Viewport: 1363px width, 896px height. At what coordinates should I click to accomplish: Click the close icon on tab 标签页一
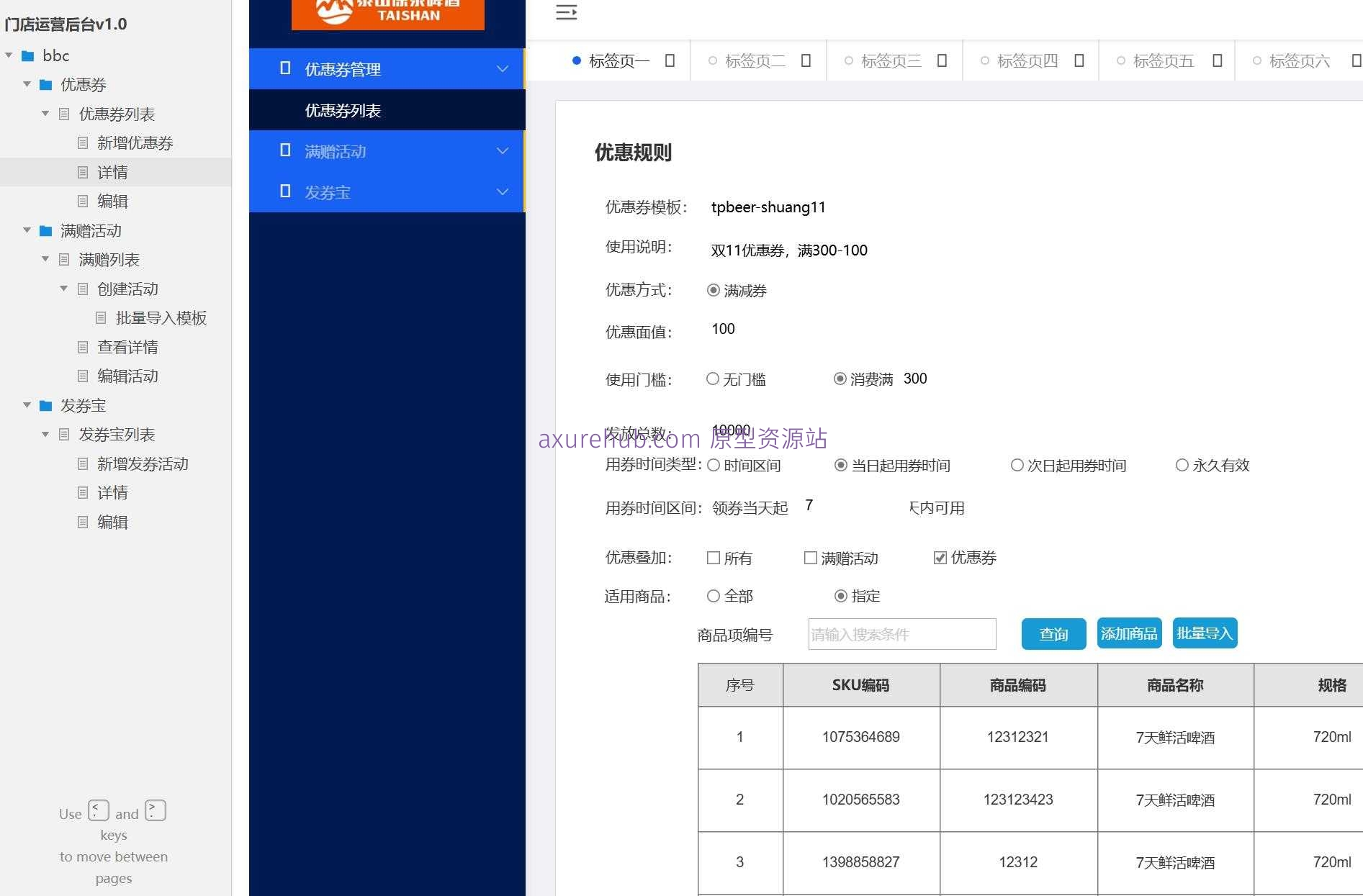(670, 60)
